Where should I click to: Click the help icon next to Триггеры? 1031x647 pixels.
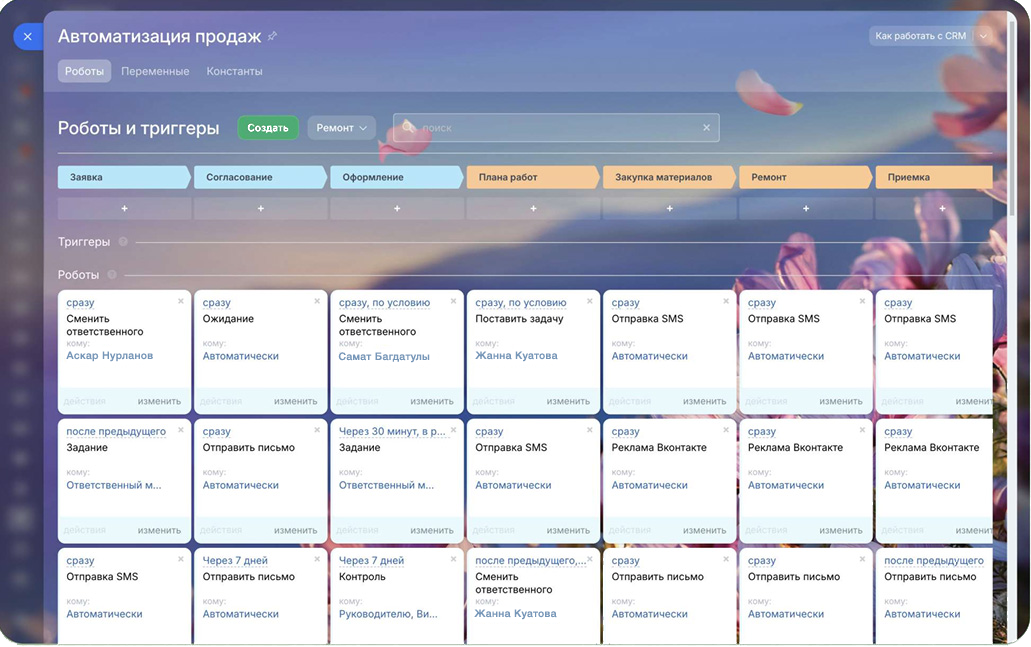(x=123, y=242)
